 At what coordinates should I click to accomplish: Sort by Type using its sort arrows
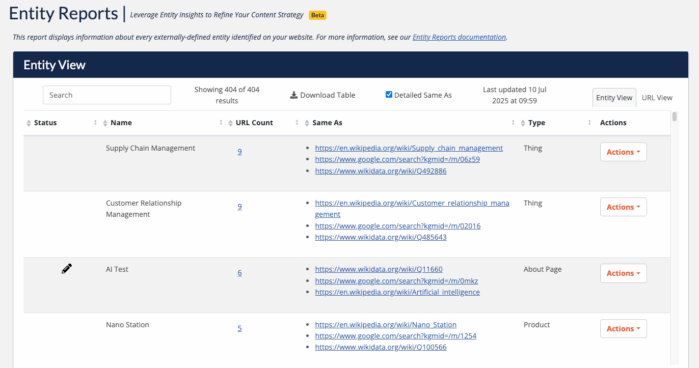[x=523, y=123]
